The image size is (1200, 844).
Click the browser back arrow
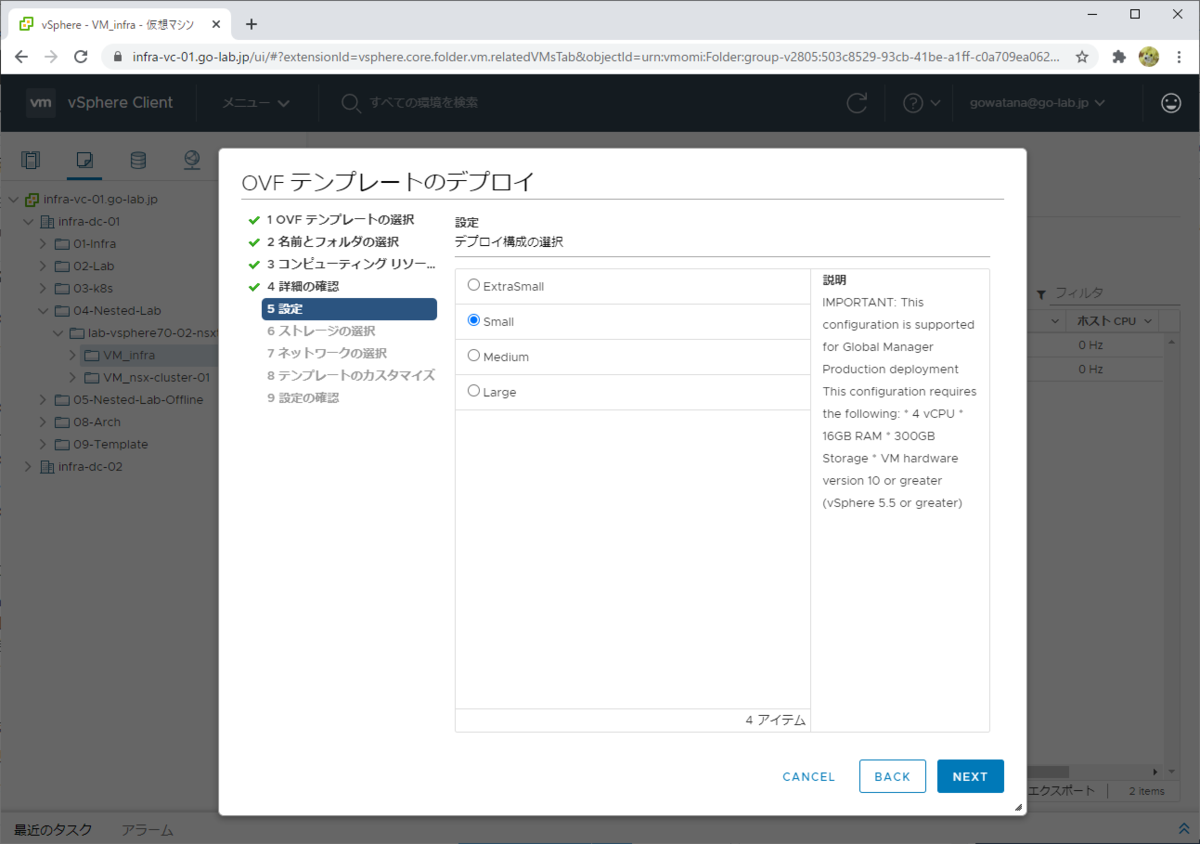[23, 57]
